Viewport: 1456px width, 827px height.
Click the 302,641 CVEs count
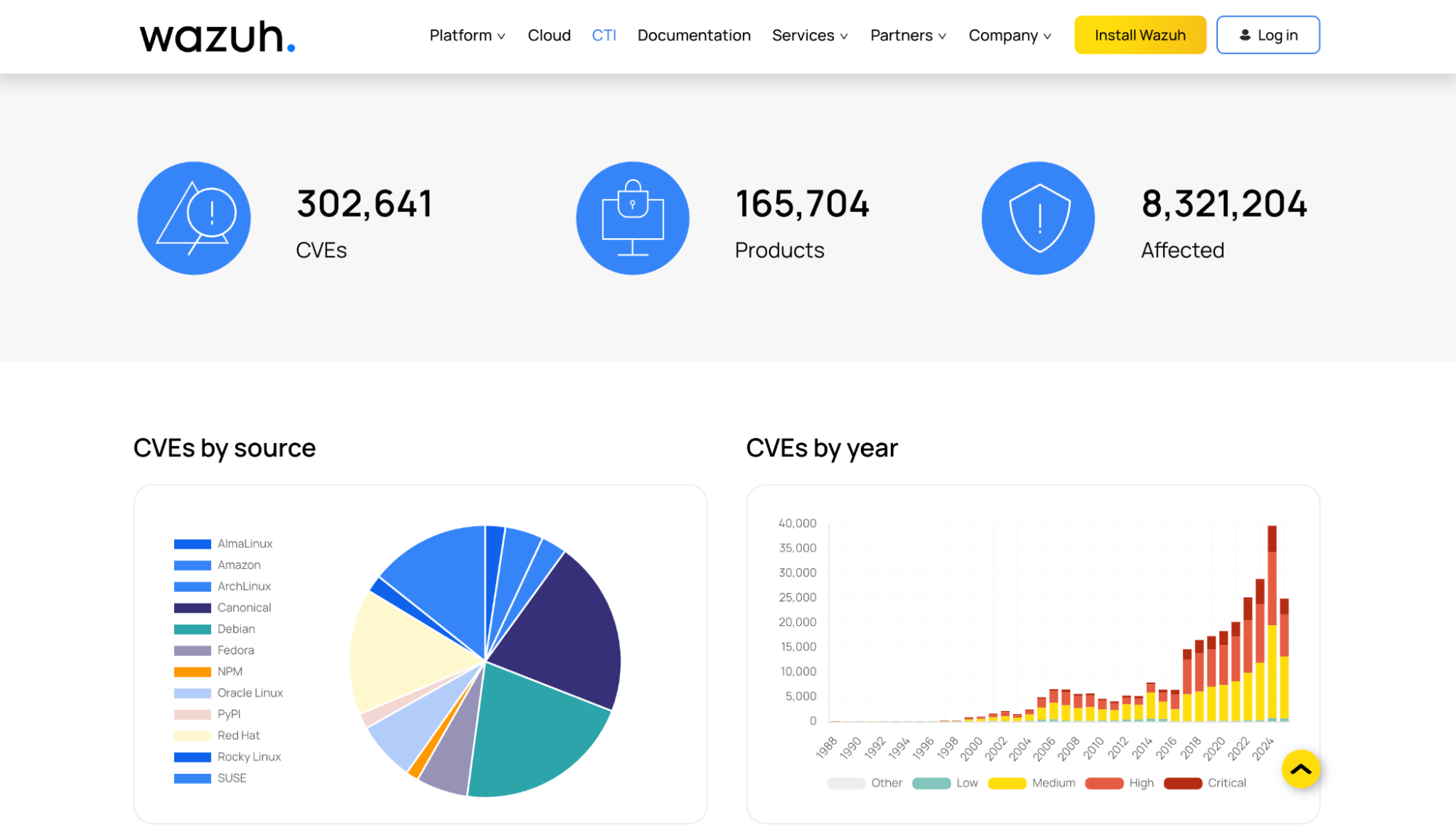364,204
